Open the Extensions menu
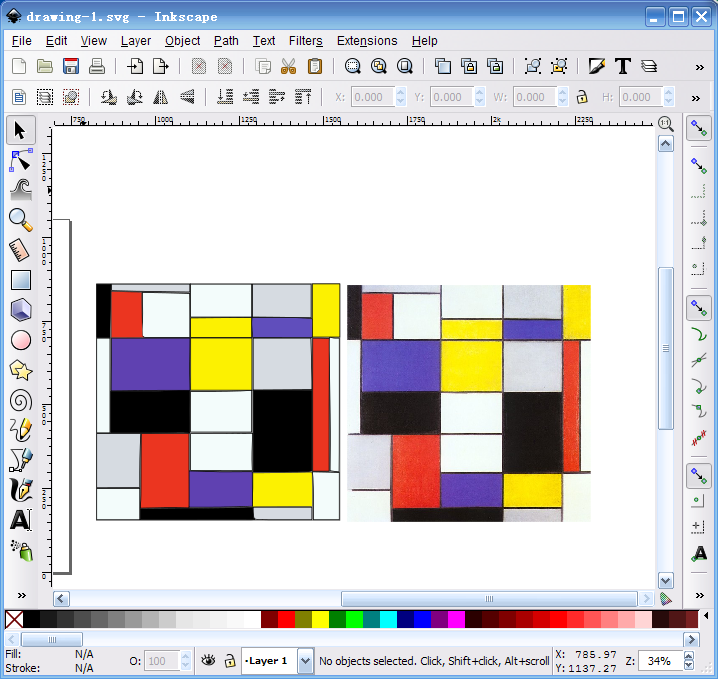This screenshot has height=679, width=718. point(367,41)
